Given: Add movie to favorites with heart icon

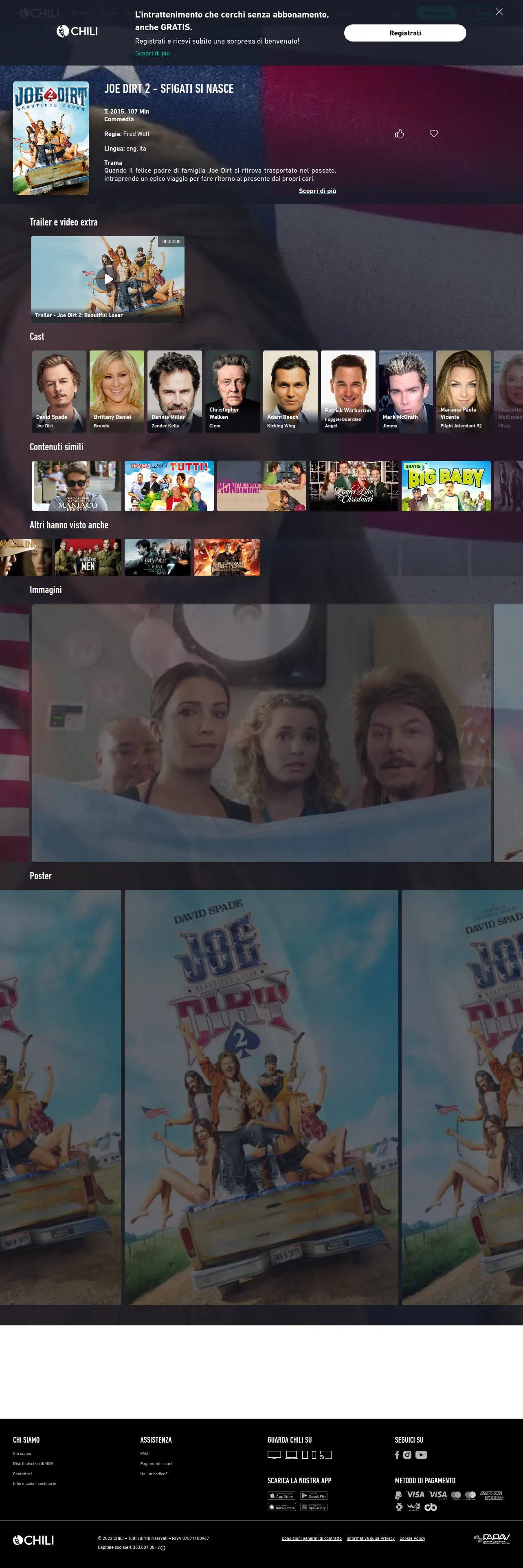Looking at the screenshot, I should [x=433, y=133].
